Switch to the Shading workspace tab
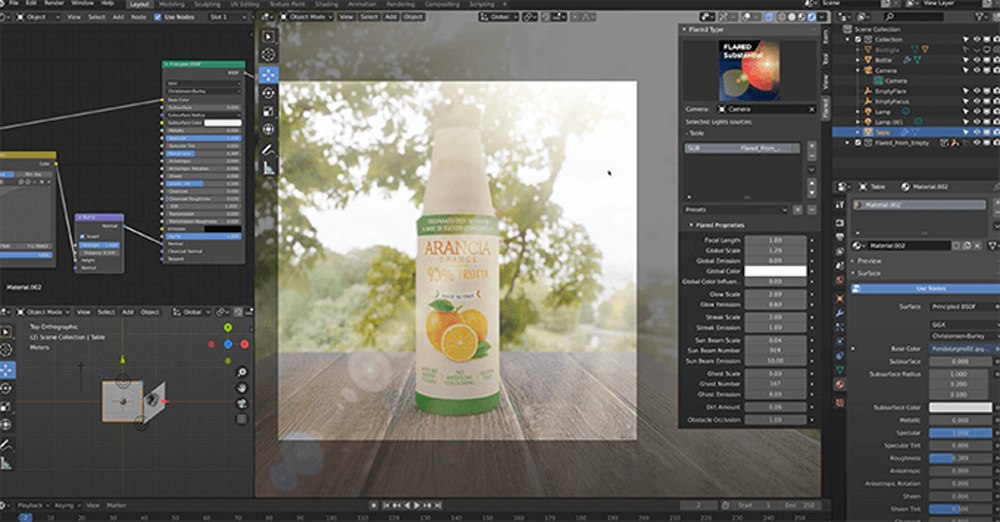 [x=326, y=4]
